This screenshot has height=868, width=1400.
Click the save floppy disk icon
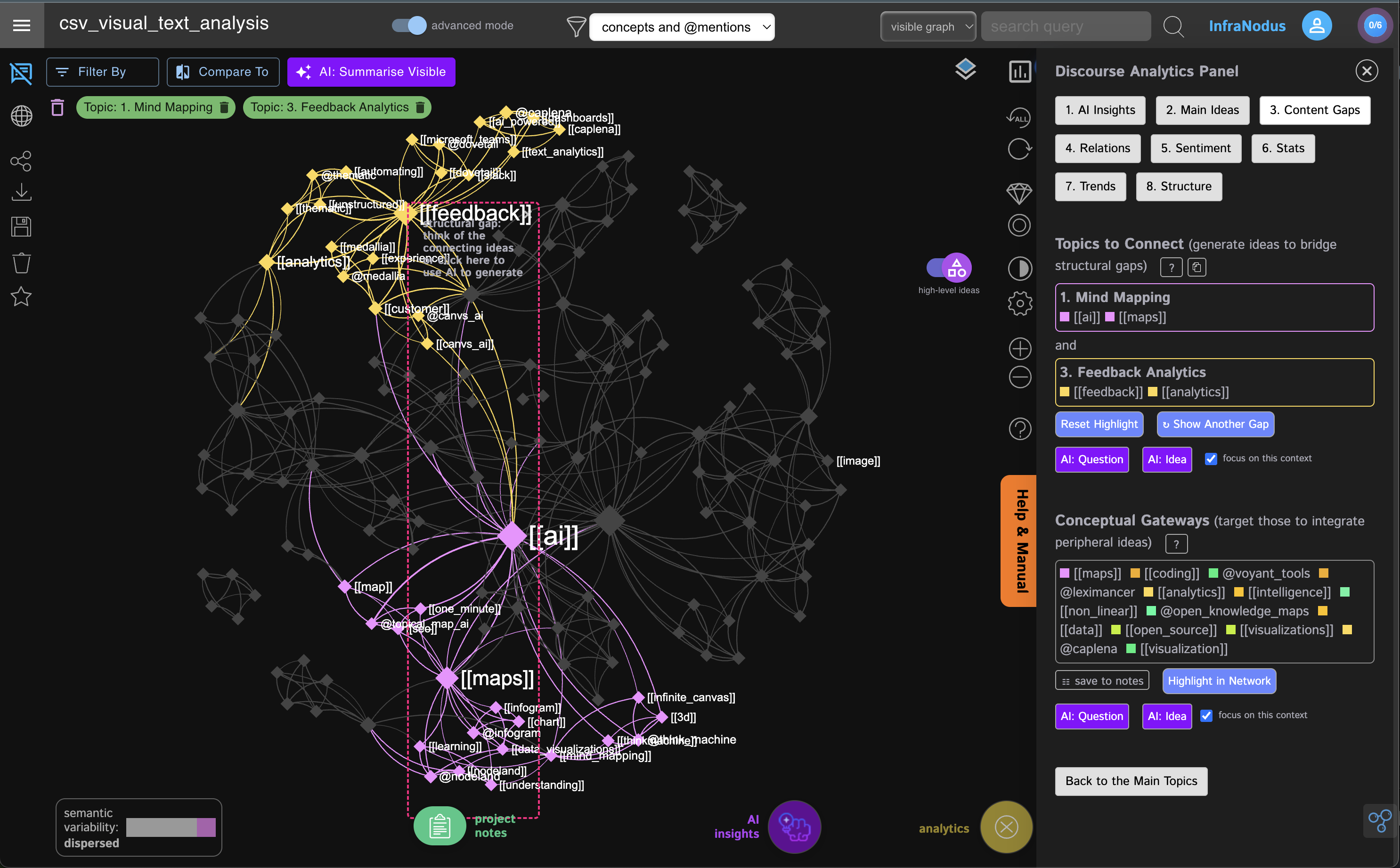tap(21, 227)
